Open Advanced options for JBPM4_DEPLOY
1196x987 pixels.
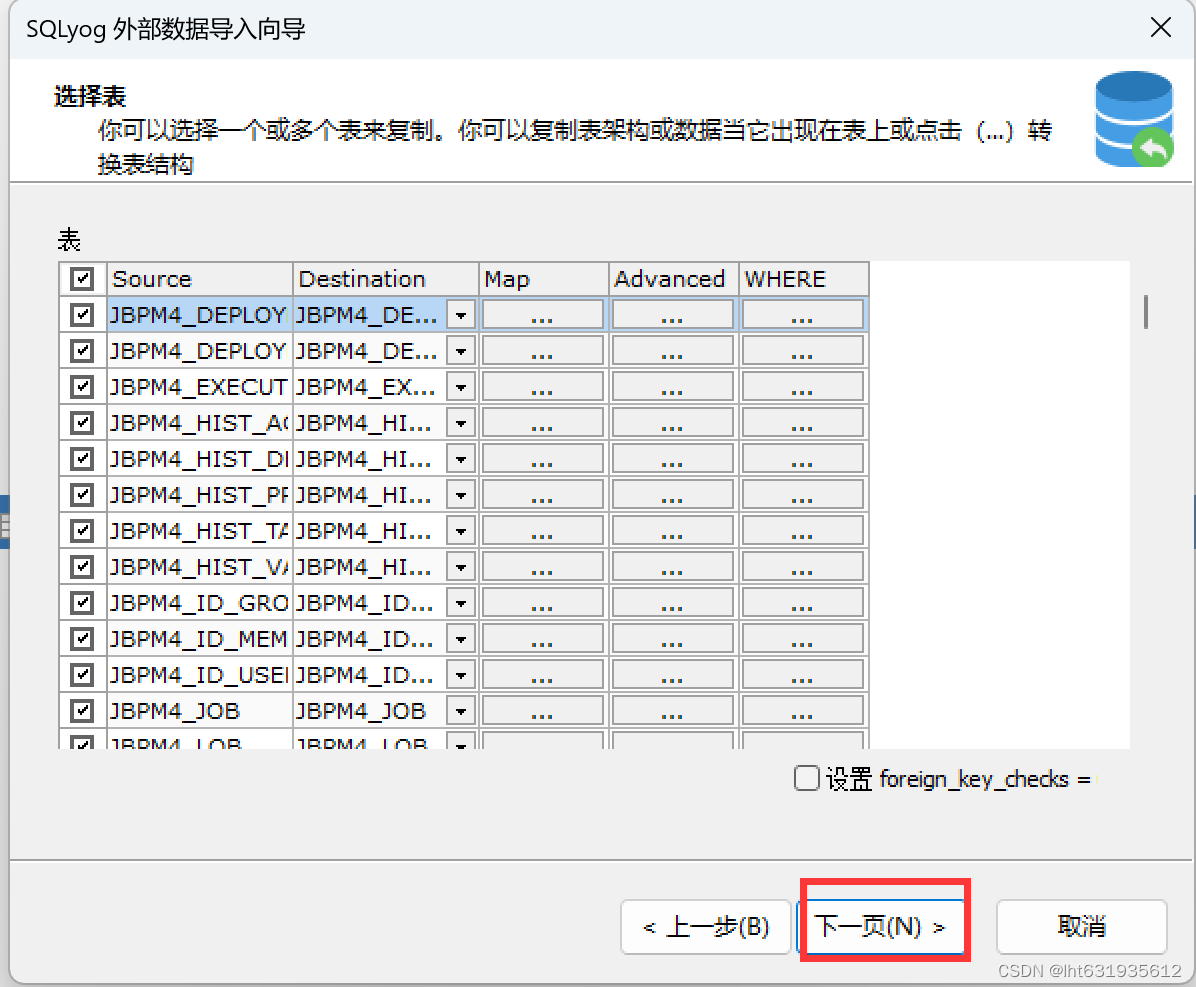coord(671,314)
